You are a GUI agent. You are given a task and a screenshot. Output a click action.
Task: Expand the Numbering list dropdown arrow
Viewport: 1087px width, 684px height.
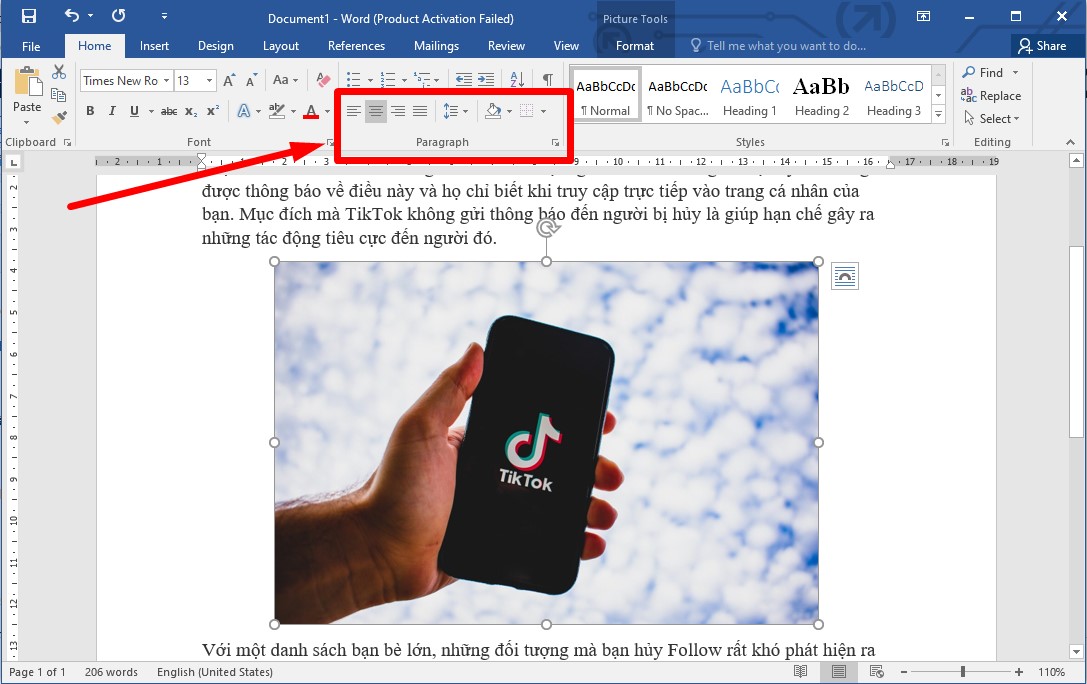pyautogui.click(x=404, y=80)
